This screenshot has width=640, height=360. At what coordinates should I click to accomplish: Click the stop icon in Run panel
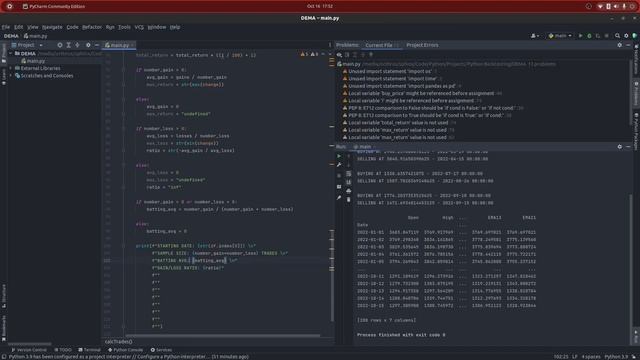coord(339,176)
